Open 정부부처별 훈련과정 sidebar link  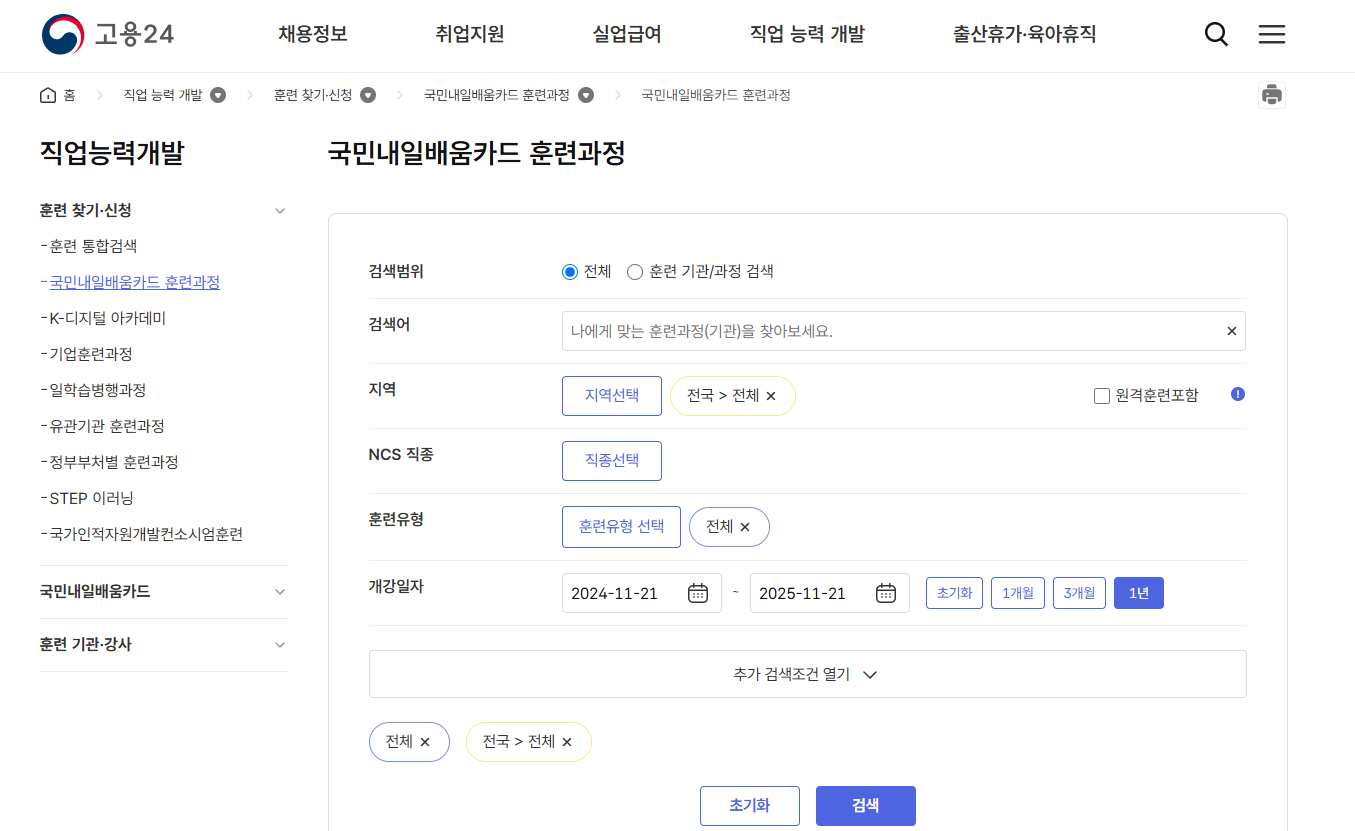tap(114, 462)
